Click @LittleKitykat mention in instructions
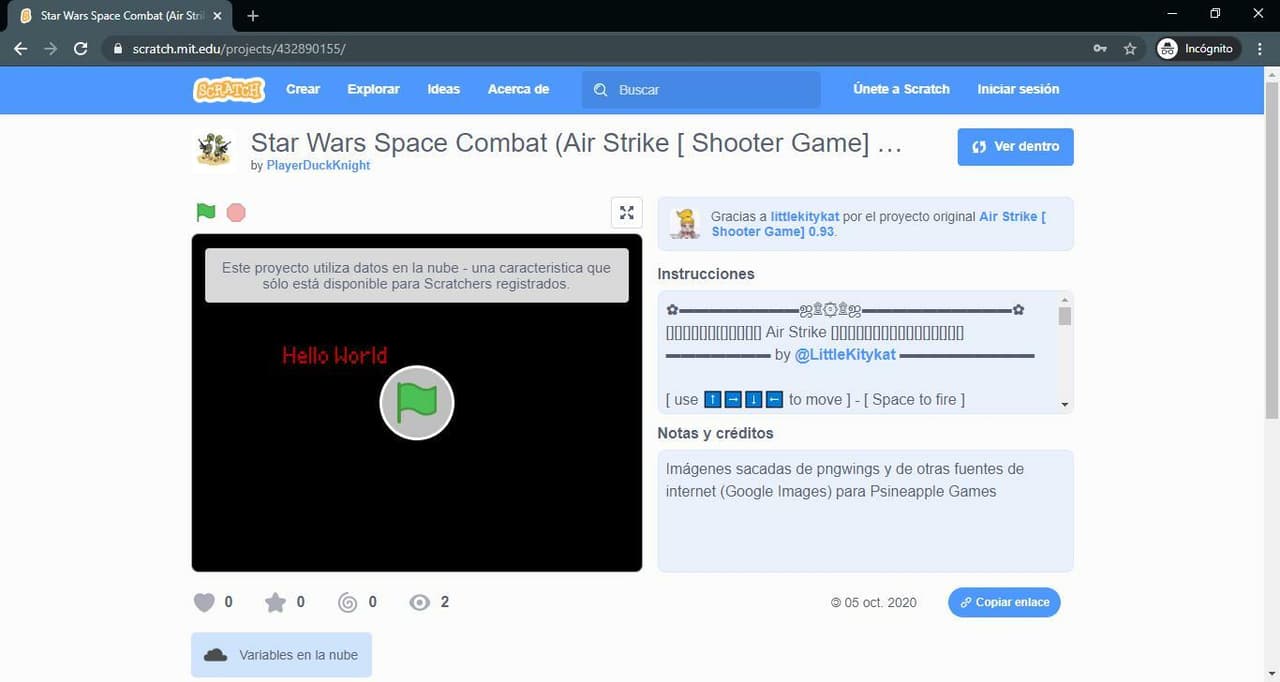Screen dimensions: 1280x682 click(x=845, y=355)
